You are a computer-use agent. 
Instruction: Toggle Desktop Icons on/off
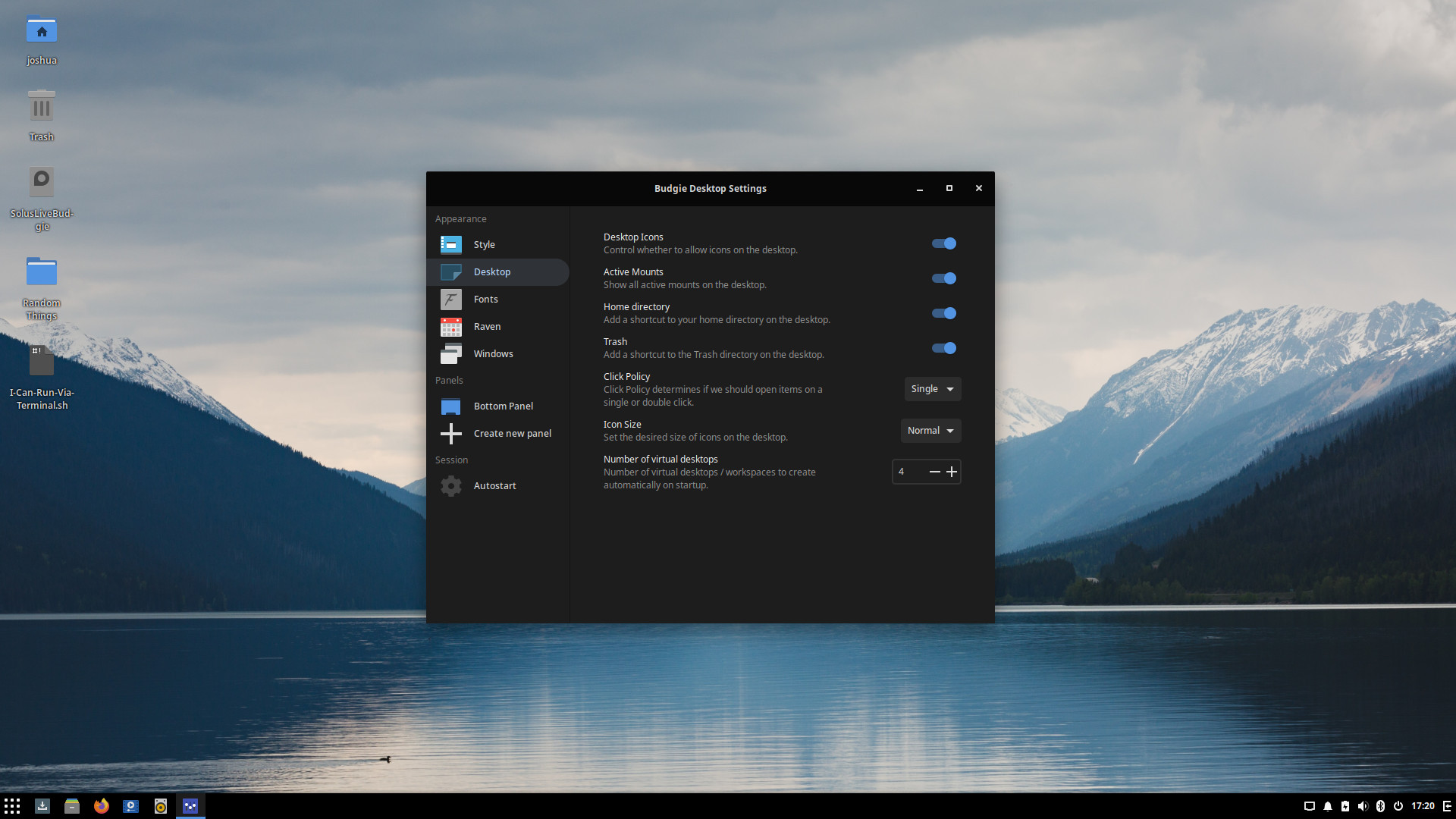click(x=943, y=243)
